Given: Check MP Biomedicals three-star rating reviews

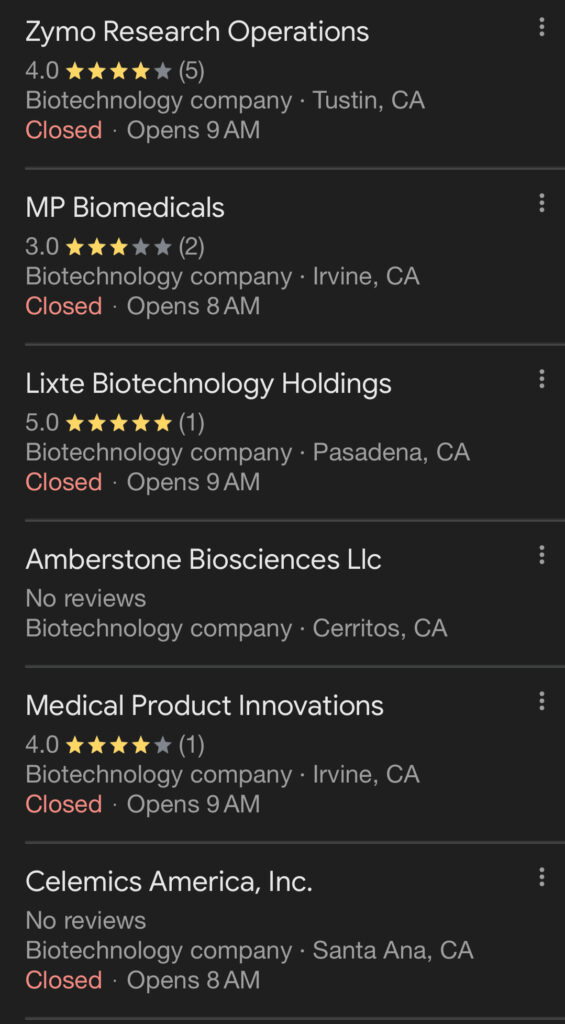Looking at the screenshot, I should coord(115,247).
